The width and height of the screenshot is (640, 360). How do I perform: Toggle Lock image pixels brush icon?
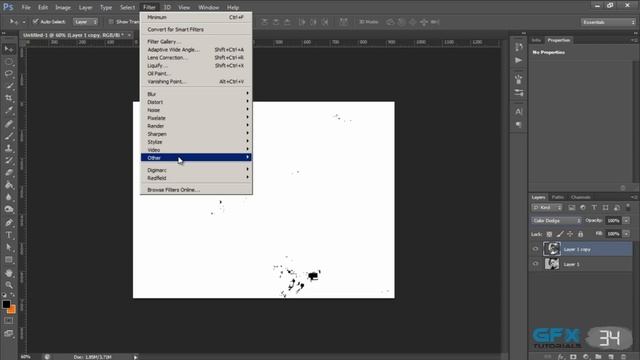click(x=560, y=234)
